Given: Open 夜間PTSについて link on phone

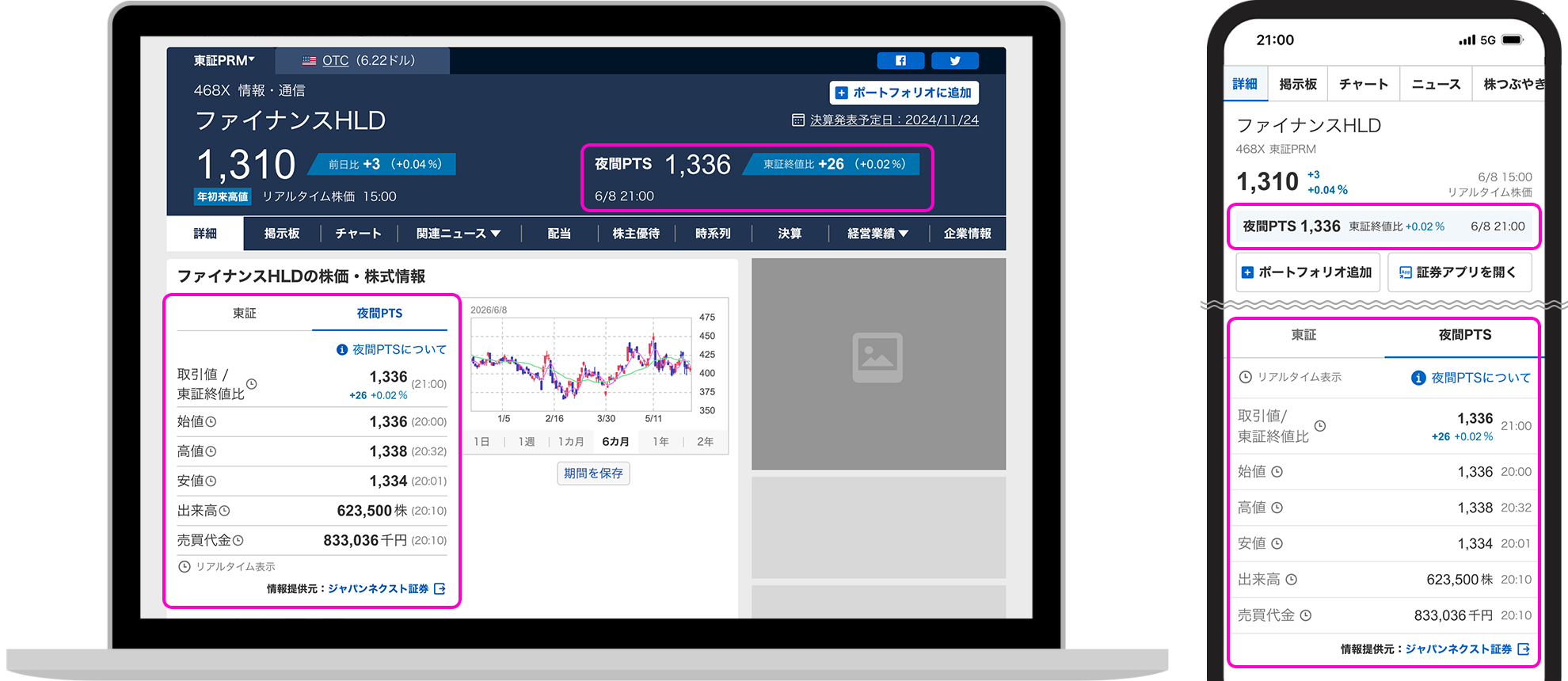Looking at the screenshot, I should [1481, 378].
